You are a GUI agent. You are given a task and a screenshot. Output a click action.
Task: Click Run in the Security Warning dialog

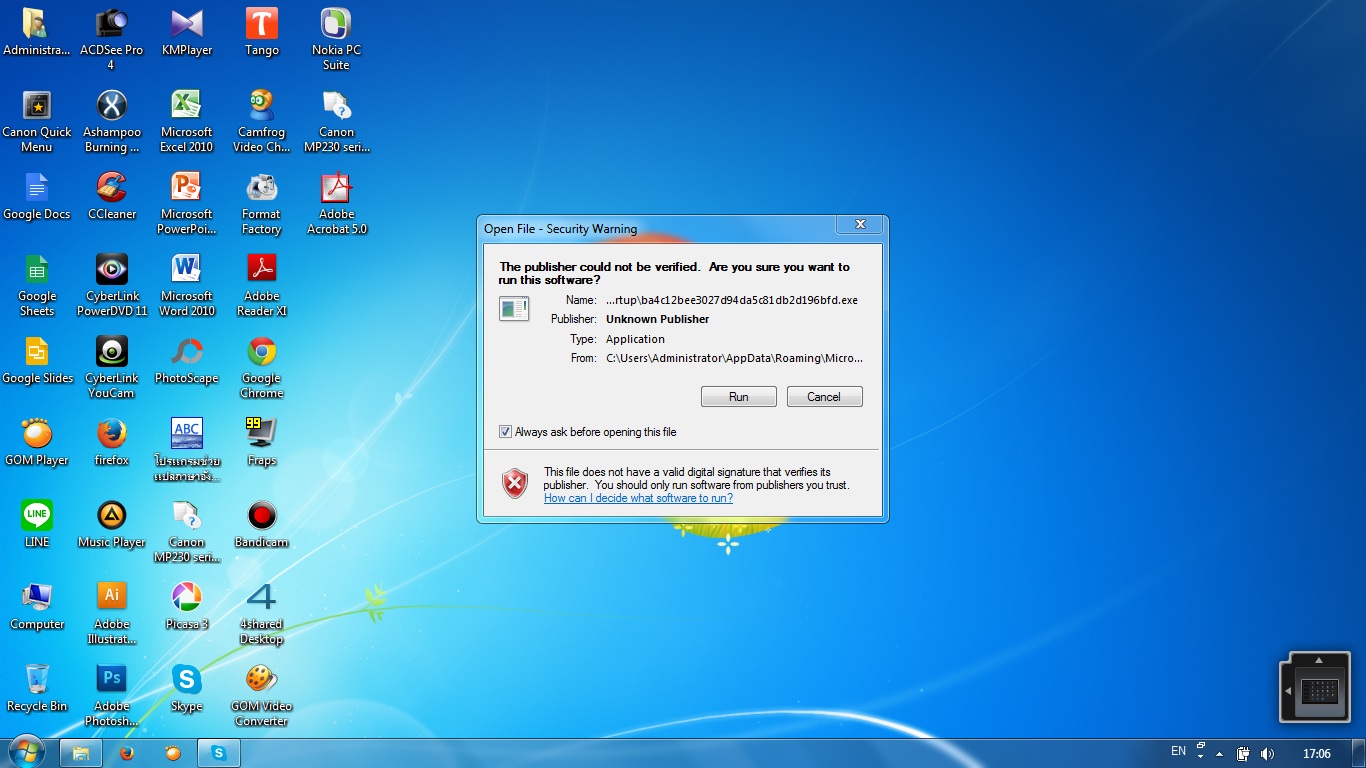738,397
